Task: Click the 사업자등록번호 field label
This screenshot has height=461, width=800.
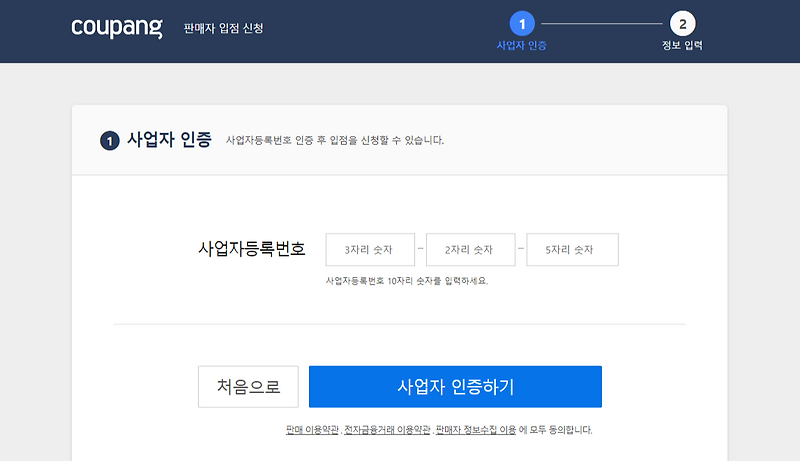Action: tap(252, 249)
